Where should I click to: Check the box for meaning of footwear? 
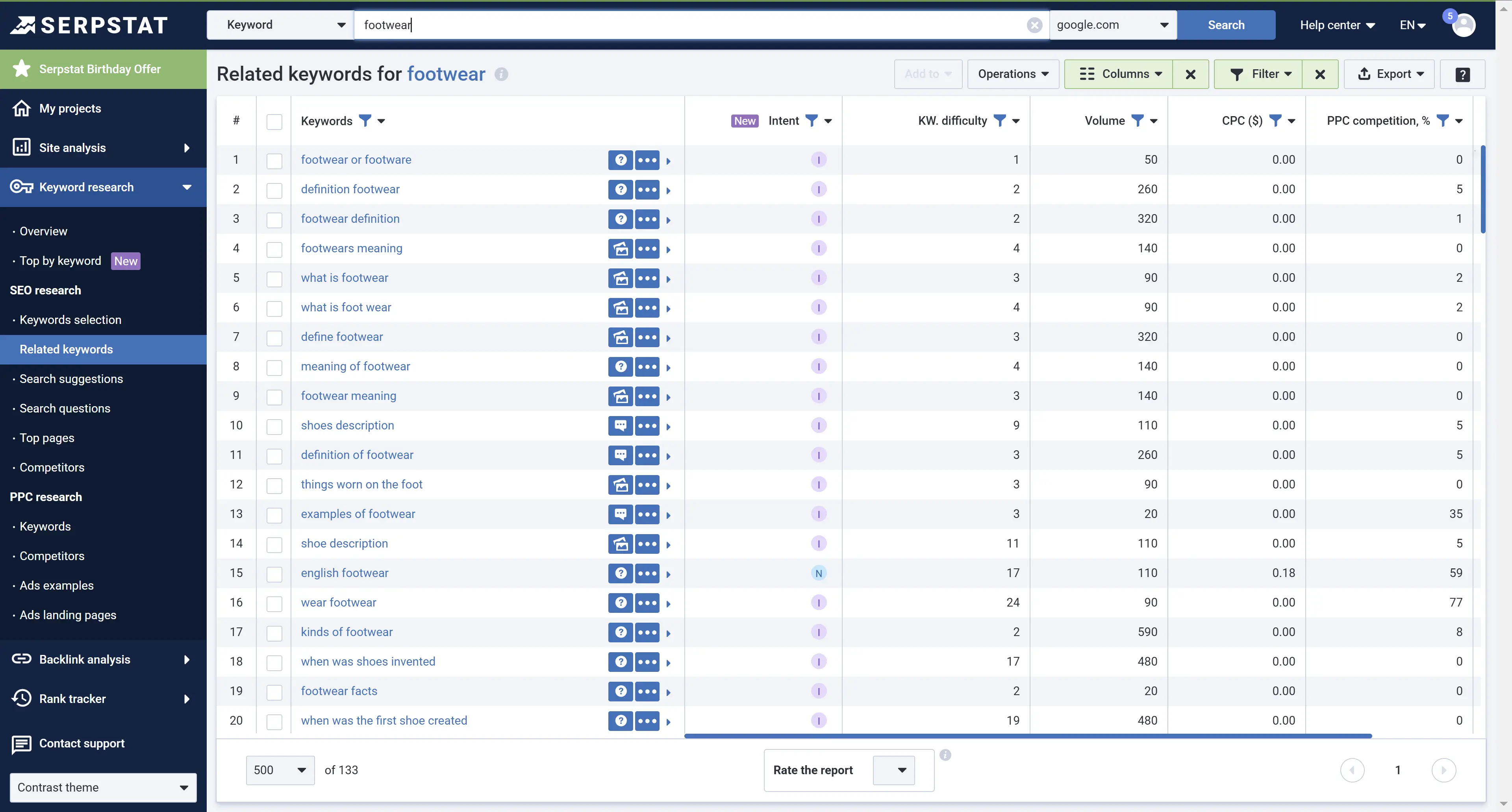[274, 367]
